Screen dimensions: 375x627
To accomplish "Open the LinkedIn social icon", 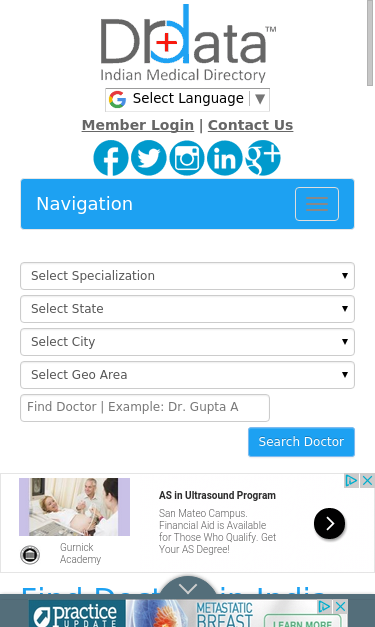I will tap(225, 158).
